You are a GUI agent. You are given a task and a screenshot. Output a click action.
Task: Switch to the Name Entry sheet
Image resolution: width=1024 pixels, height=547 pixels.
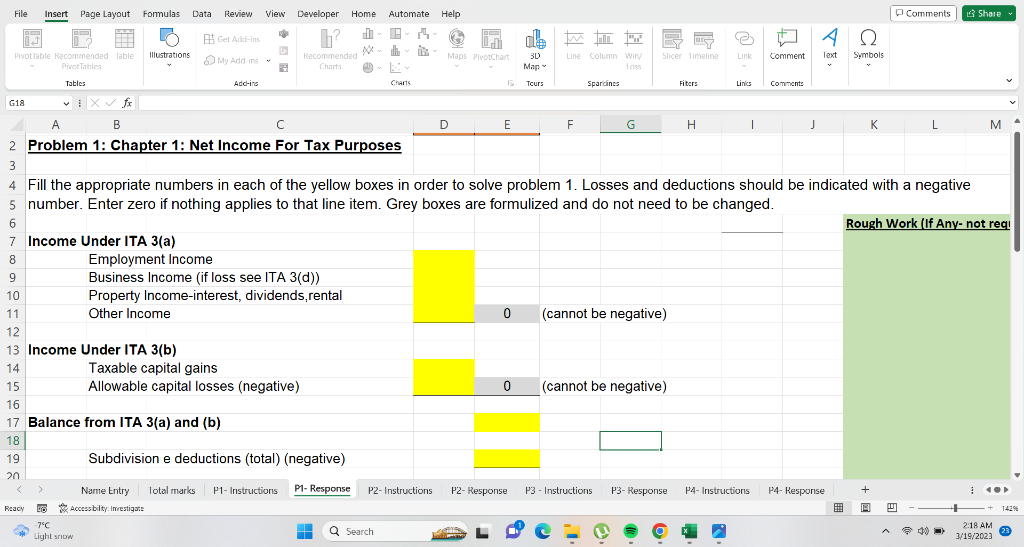pyautogui.click(x=105, y=490)
